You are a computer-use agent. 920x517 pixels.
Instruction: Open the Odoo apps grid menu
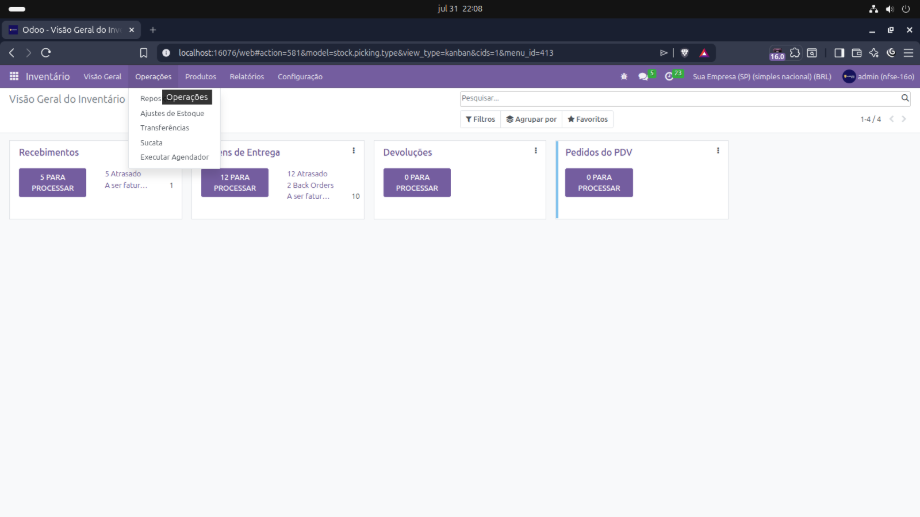tap(14, 76)
